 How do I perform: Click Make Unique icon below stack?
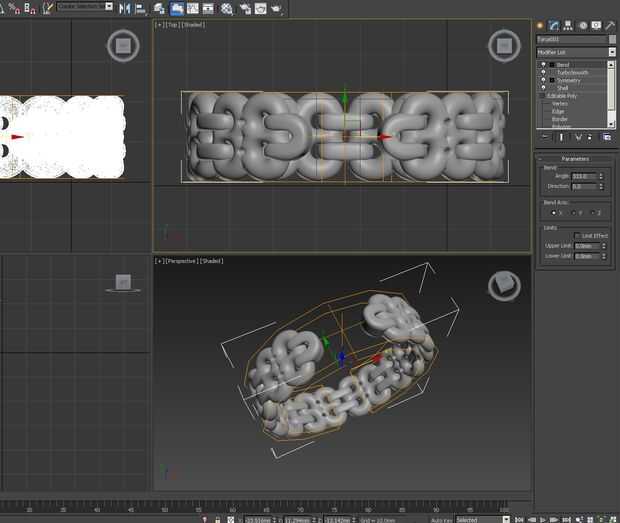tap(578, 137)
